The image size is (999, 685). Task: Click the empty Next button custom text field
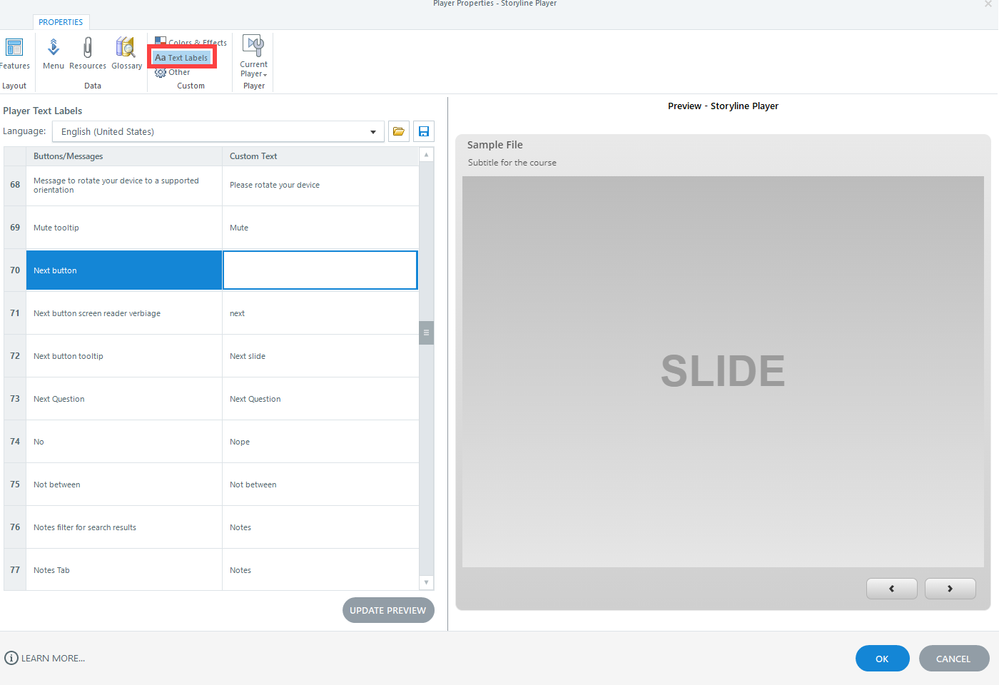[x=320, y=270]
